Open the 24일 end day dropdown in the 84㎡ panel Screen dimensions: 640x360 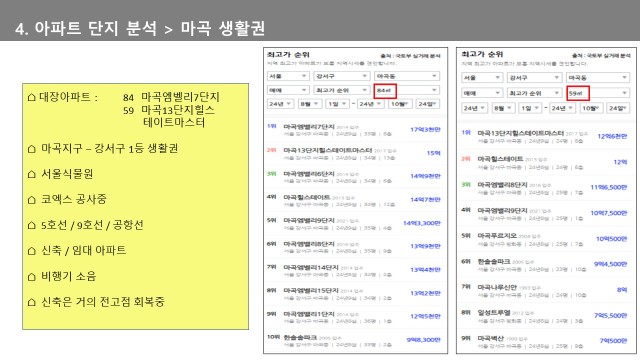[x=428, y=104]
